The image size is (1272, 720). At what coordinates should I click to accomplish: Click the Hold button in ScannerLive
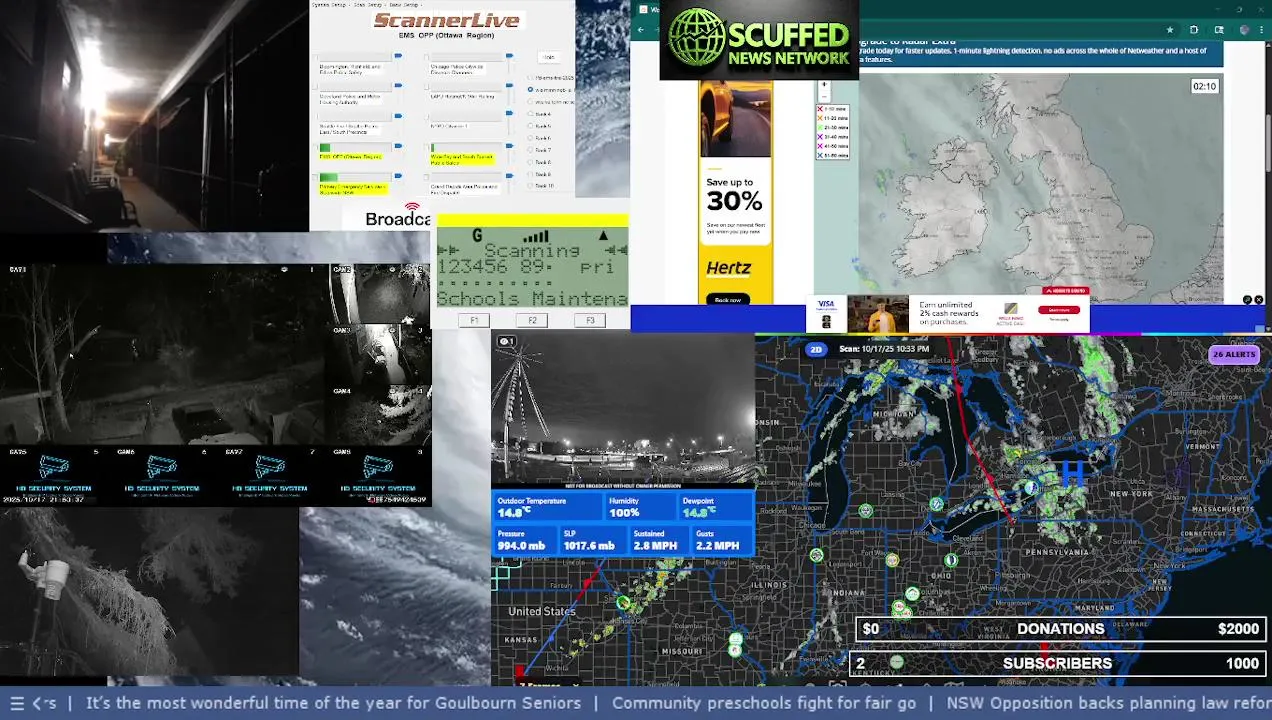[549, 57]
